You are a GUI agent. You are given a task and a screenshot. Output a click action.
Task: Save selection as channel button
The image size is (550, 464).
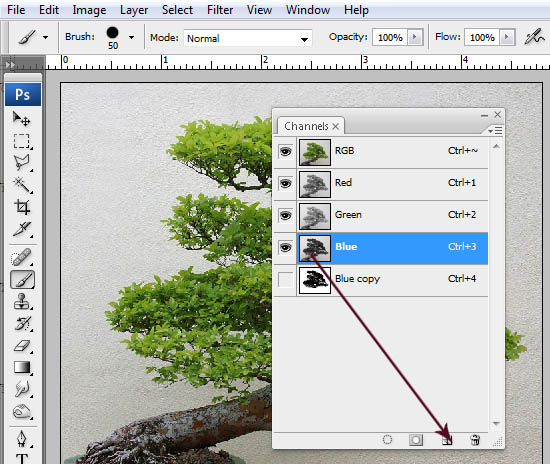pos(416,440)
